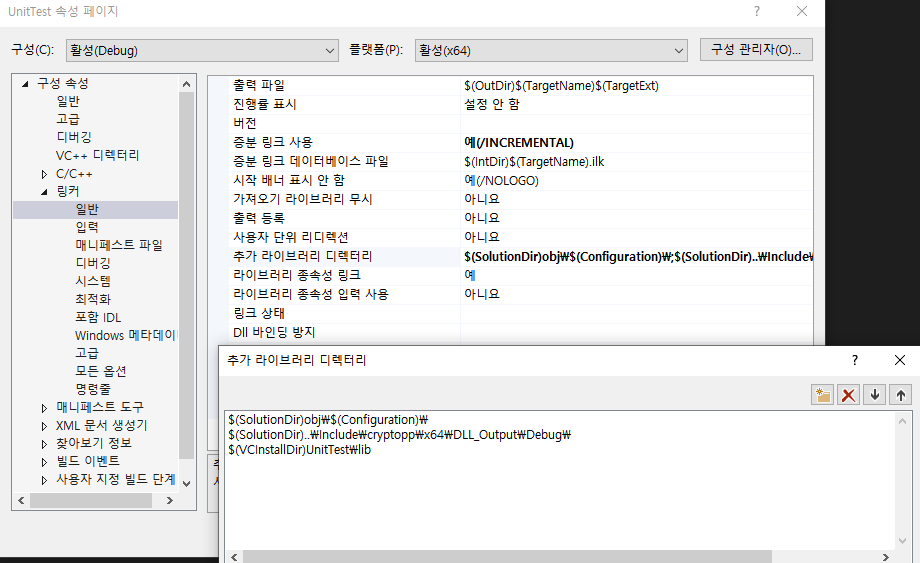
Task: Expand the 빌드 이벤트 node
Action: [x=44, y=462]
